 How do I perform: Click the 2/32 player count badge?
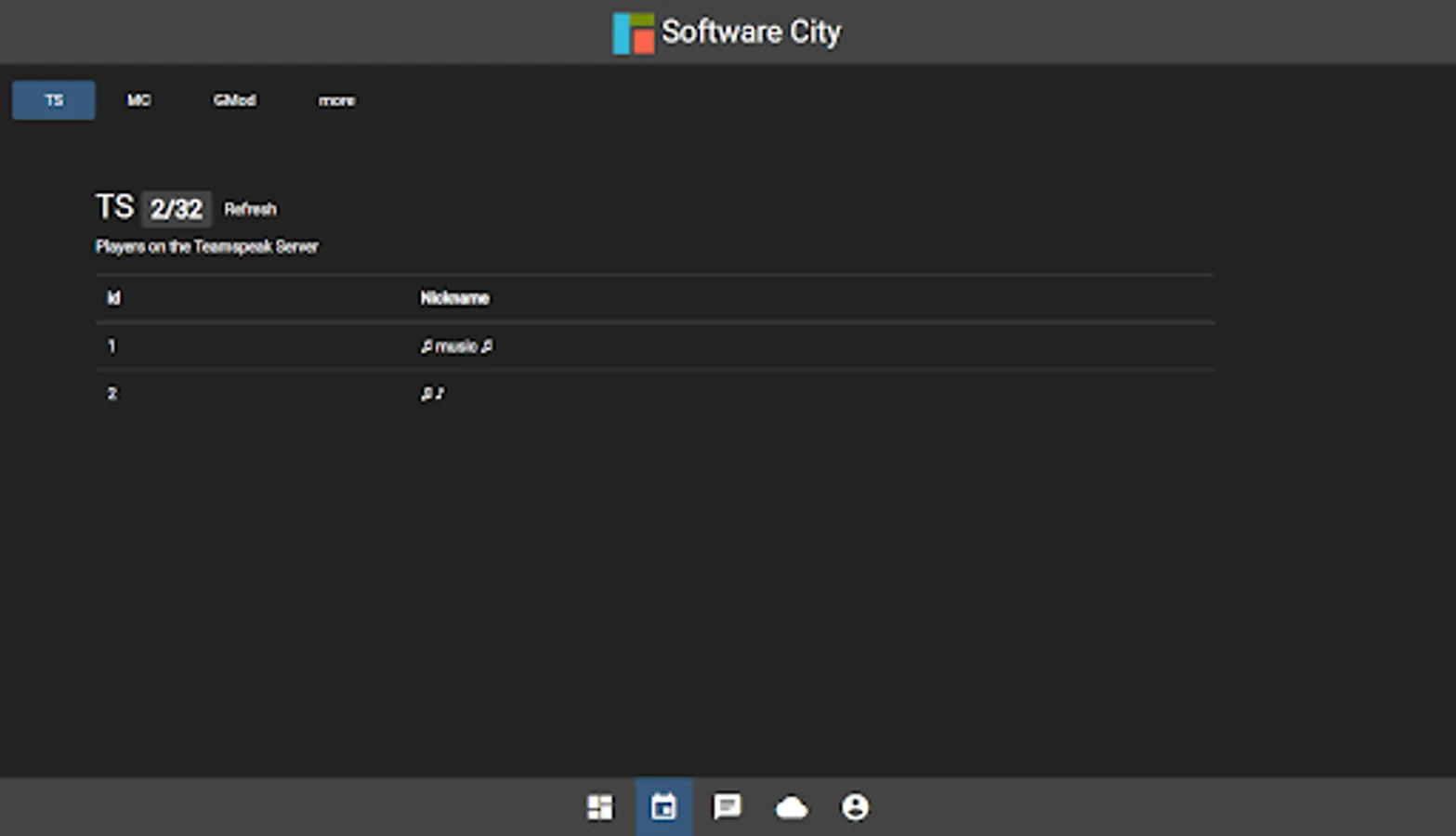(177, 209)
